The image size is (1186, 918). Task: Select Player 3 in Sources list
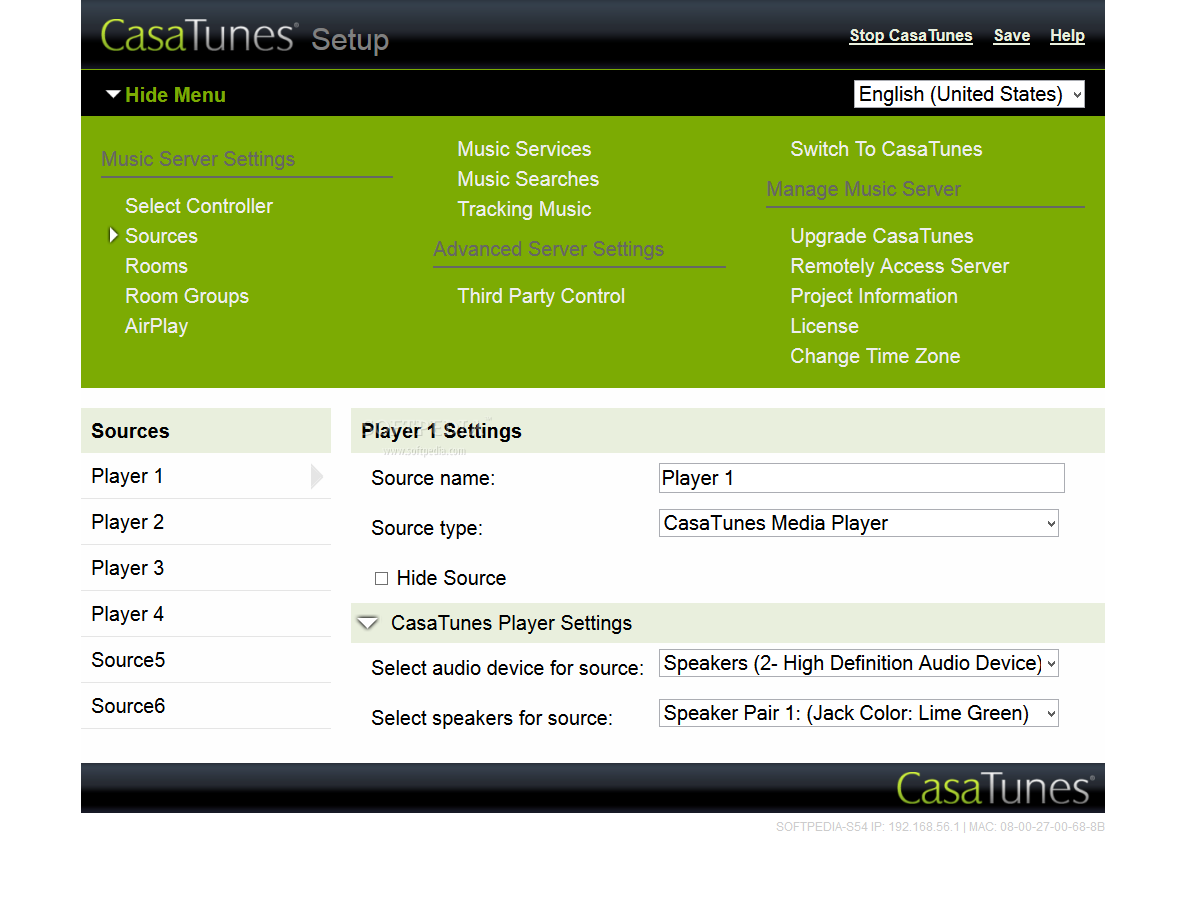(206, 568)
